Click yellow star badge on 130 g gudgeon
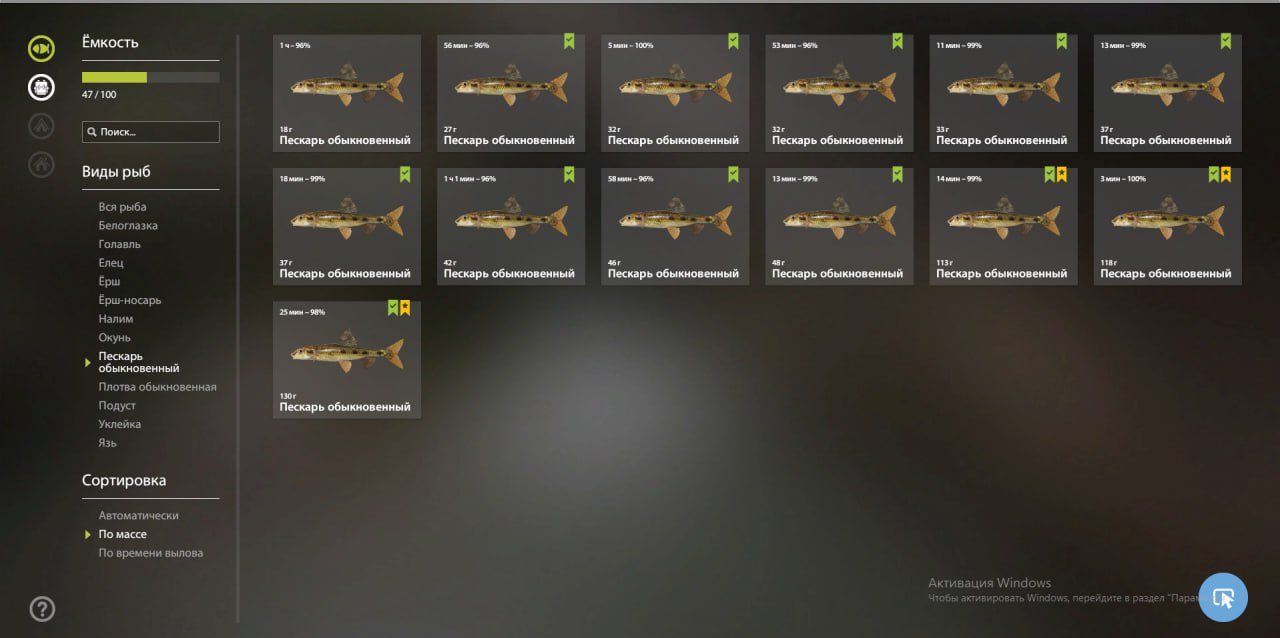Viewport: 1280px width, 638px height. point(405,308)
